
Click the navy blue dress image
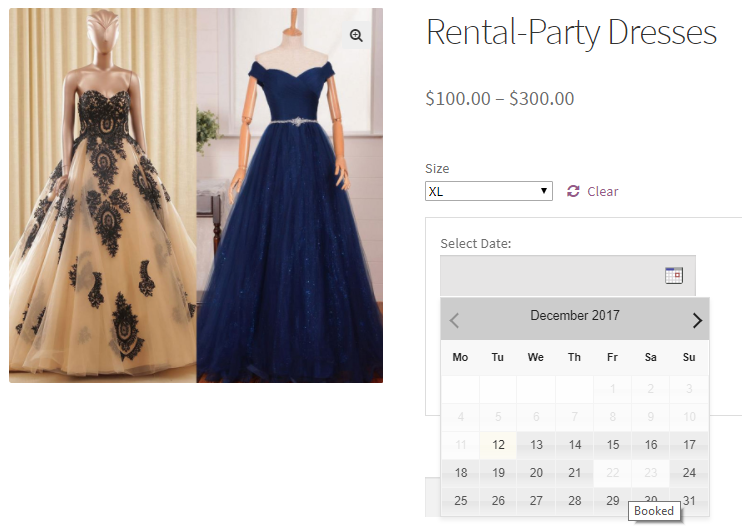click(x=290, y=195)
